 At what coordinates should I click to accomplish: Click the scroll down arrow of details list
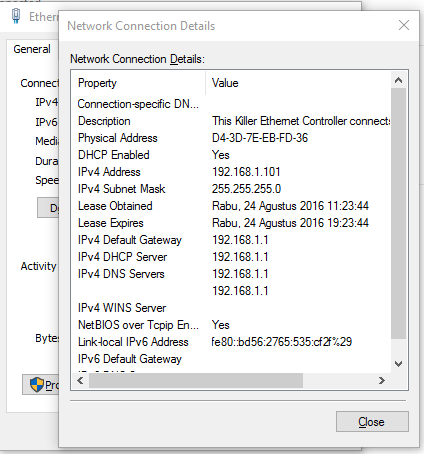click(398, 364)
